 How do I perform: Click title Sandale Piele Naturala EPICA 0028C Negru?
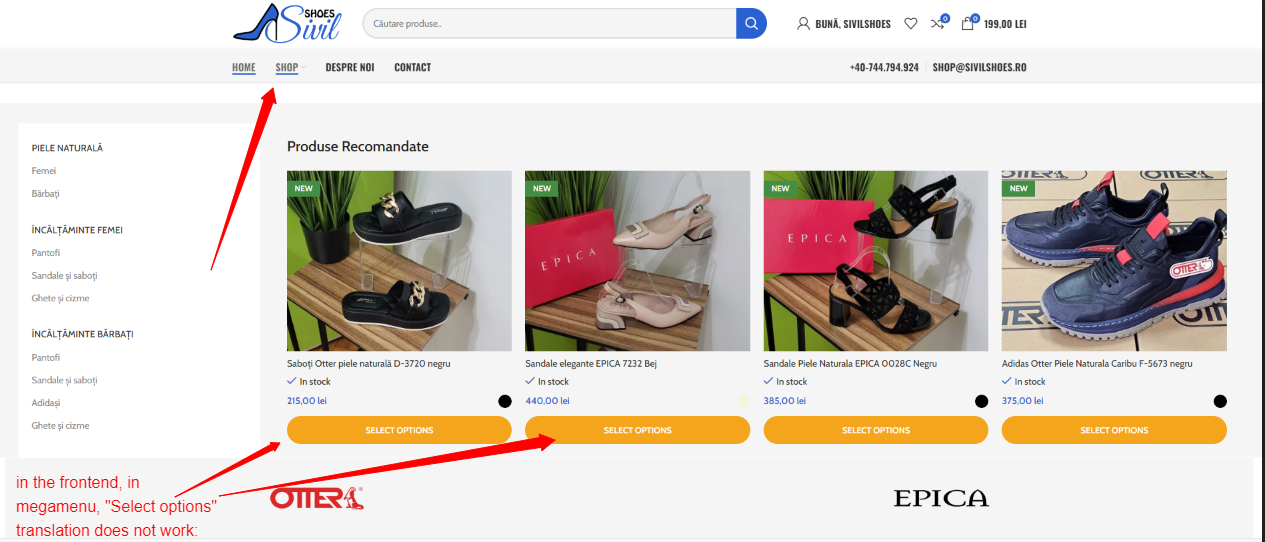pyautogui.click(x=850, y=364)
